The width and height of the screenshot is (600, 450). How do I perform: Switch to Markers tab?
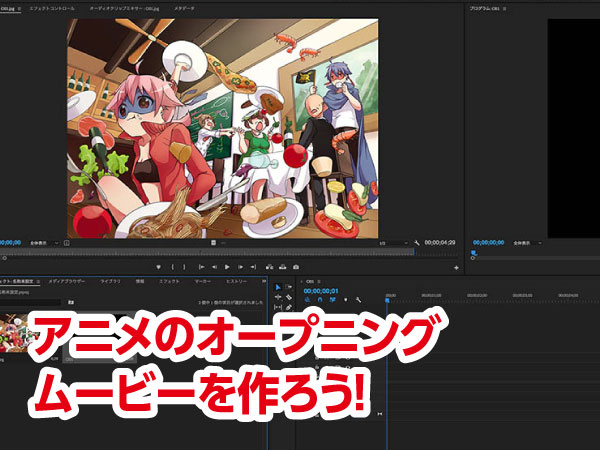(x=202, y=281)
